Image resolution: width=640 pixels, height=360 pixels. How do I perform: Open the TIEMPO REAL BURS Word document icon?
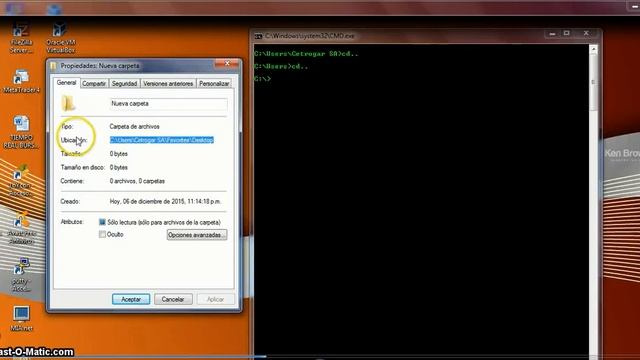(x=21, y=132)
